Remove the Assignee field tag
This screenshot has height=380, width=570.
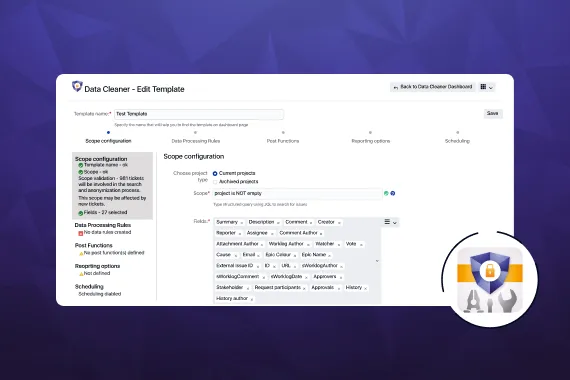pos(272,234)
